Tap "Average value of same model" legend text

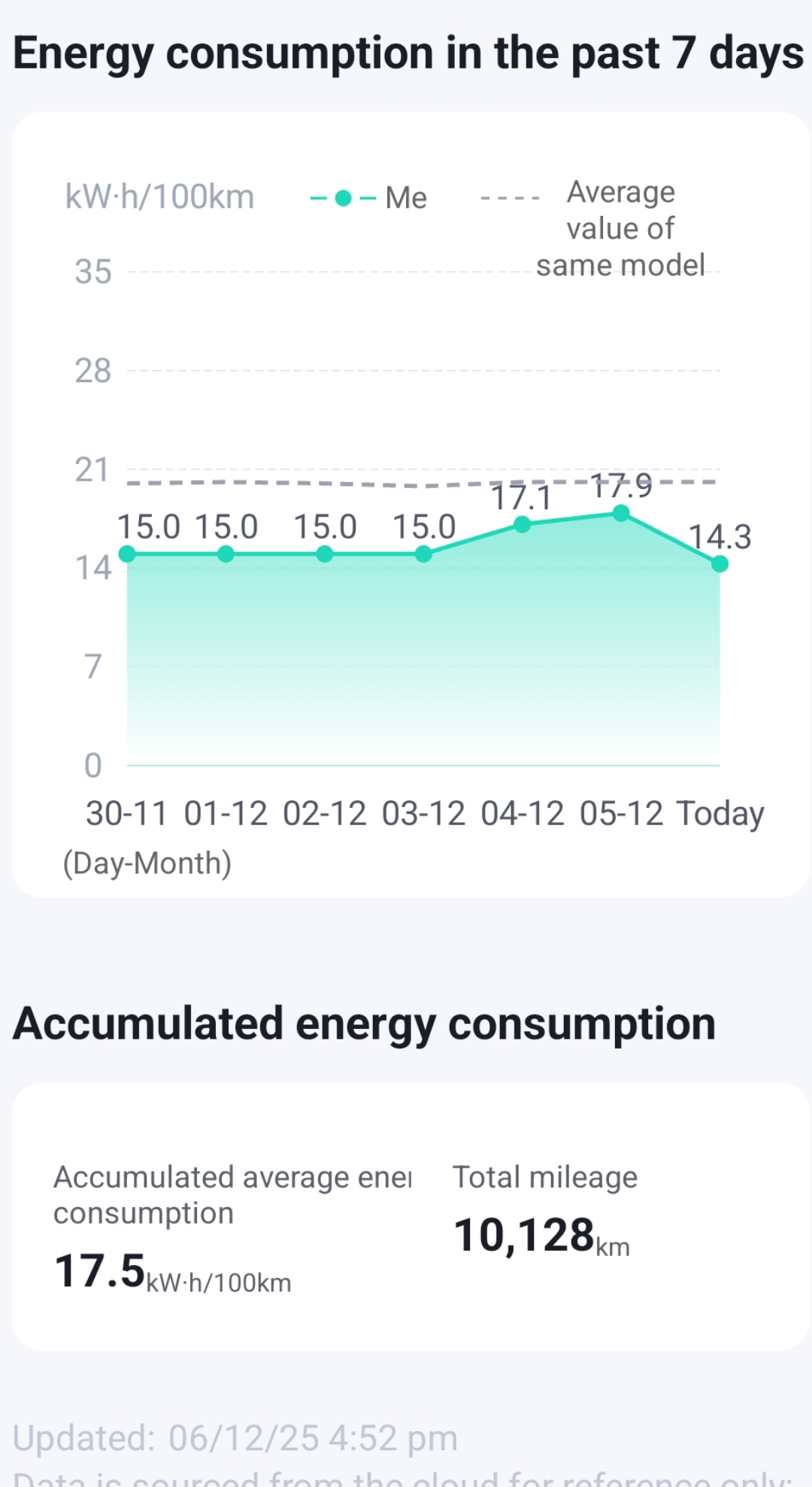pyautogui.click(x=620, y=229)
